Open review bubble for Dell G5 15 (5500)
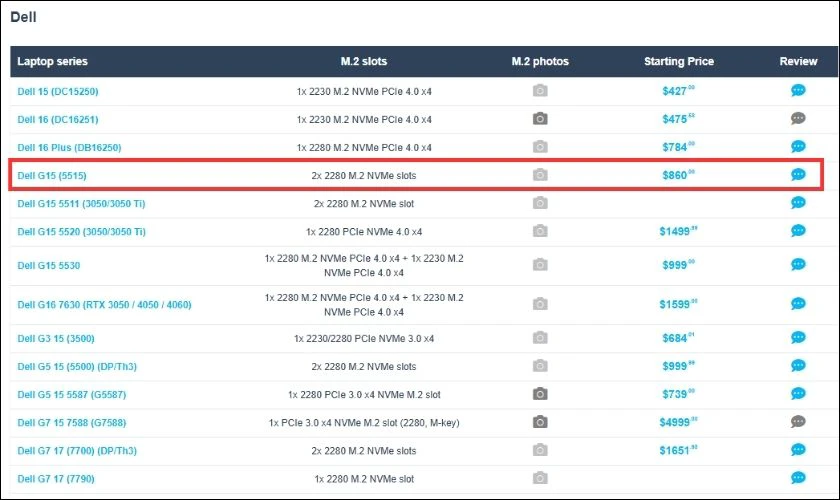The image size is (840, 500). point(798,365)
